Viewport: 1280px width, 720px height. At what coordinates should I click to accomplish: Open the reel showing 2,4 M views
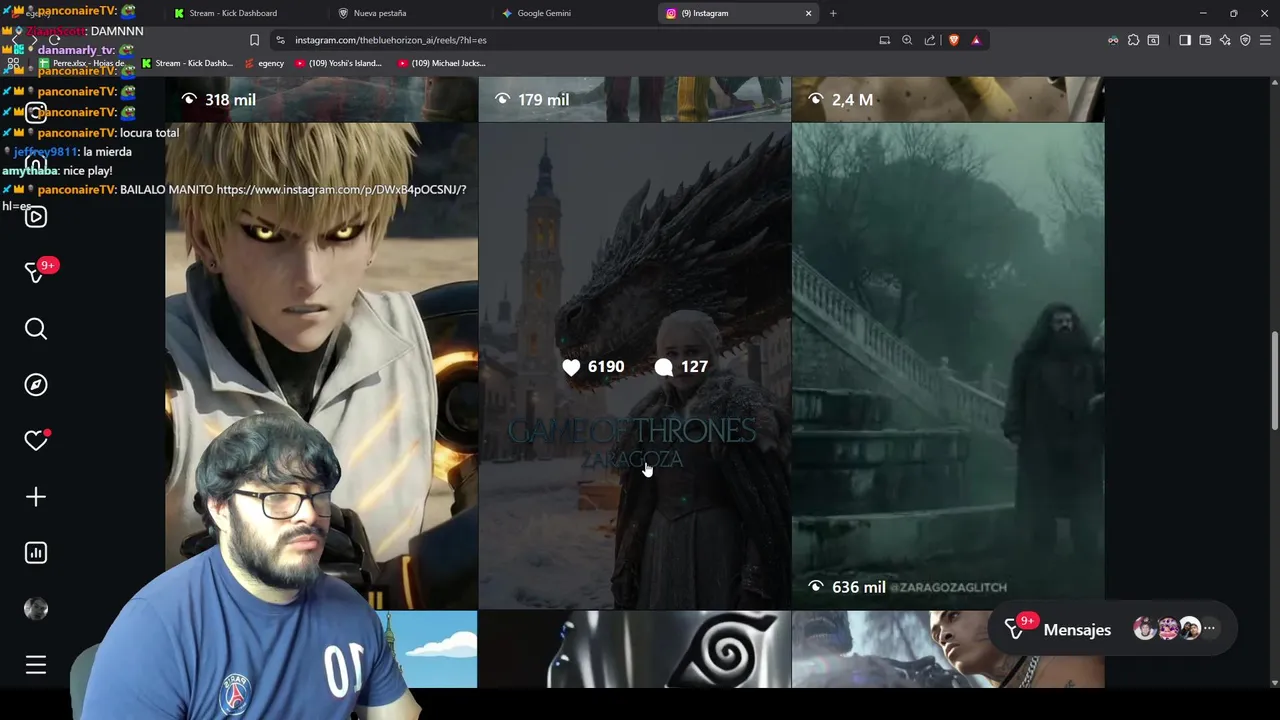(948, 99)
